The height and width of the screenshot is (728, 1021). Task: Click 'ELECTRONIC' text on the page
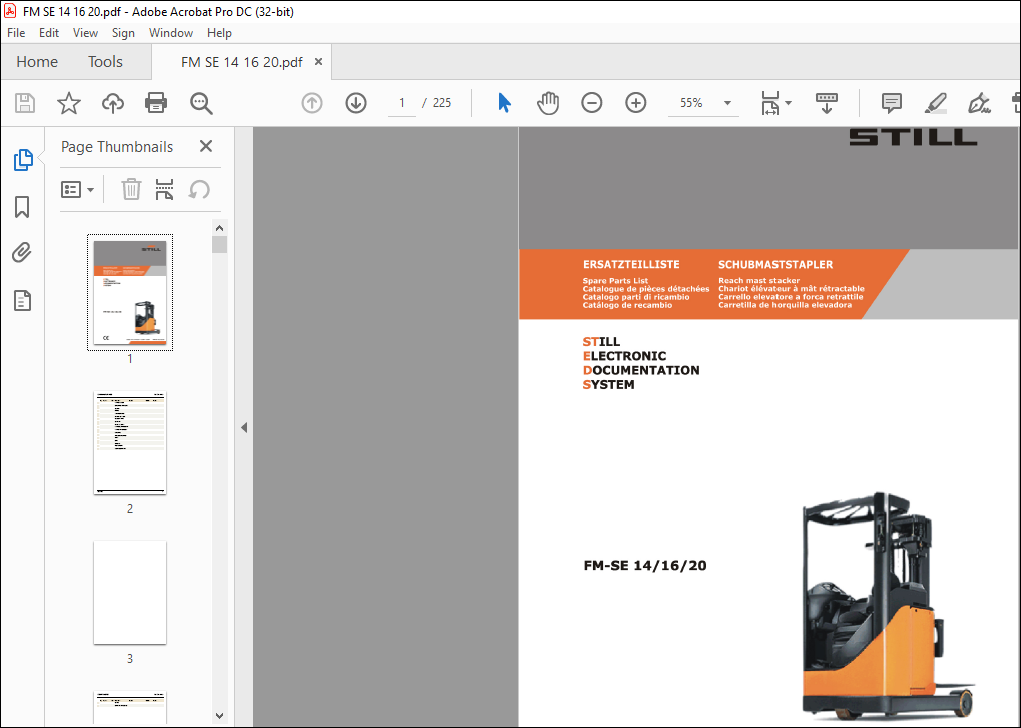[x=624, y=356]
